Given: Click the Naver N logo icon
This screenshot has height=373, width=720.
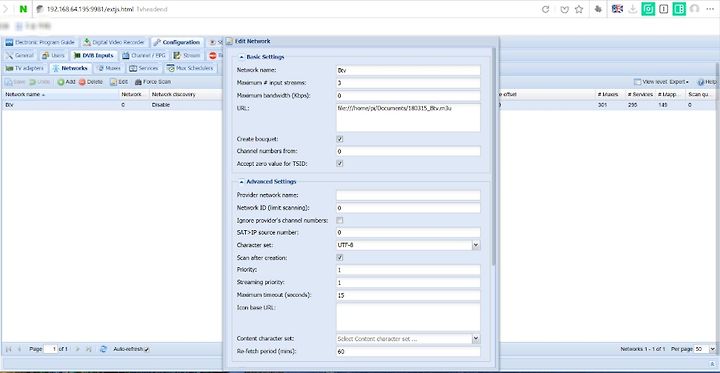Looking at the screenshot, I should click(x=23, y=9).
